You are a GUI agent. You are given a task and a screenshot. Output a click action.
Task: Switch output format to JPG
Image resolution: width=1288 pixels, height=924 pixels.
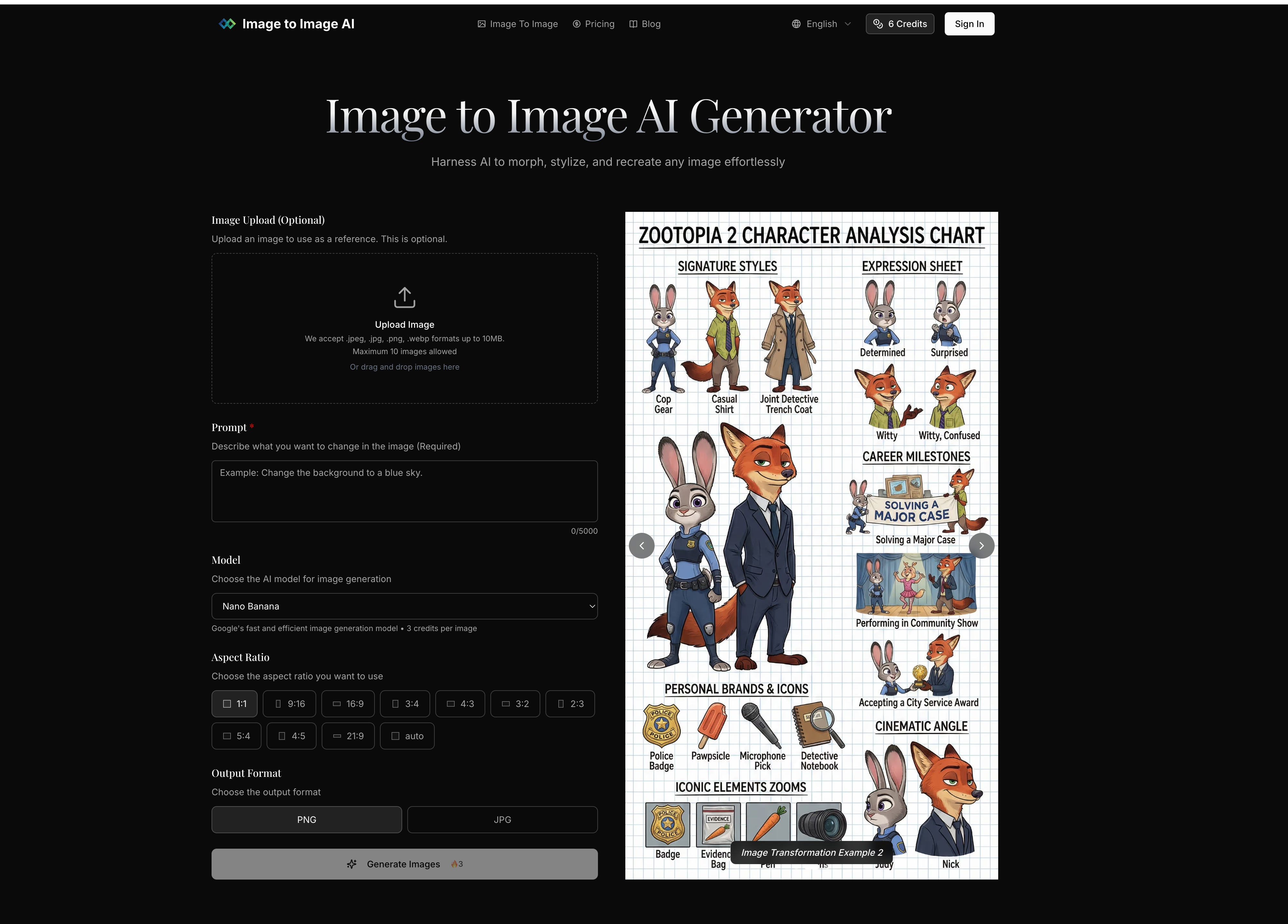click(x=502, y=819)
